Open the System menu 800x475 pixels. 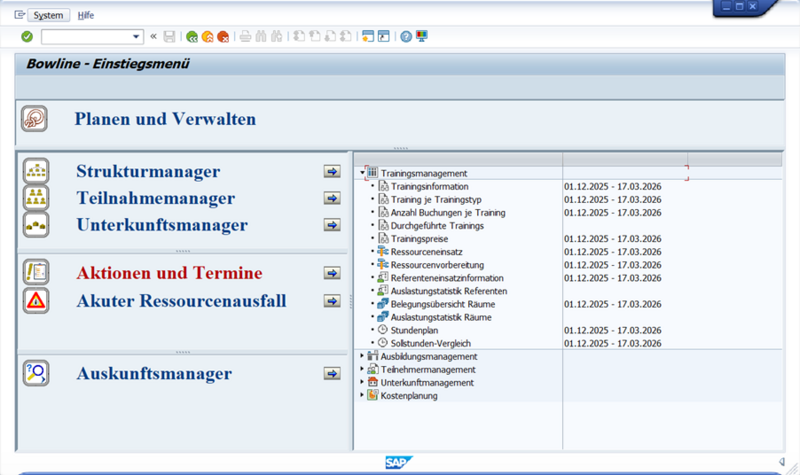click(x=48, y=15)
